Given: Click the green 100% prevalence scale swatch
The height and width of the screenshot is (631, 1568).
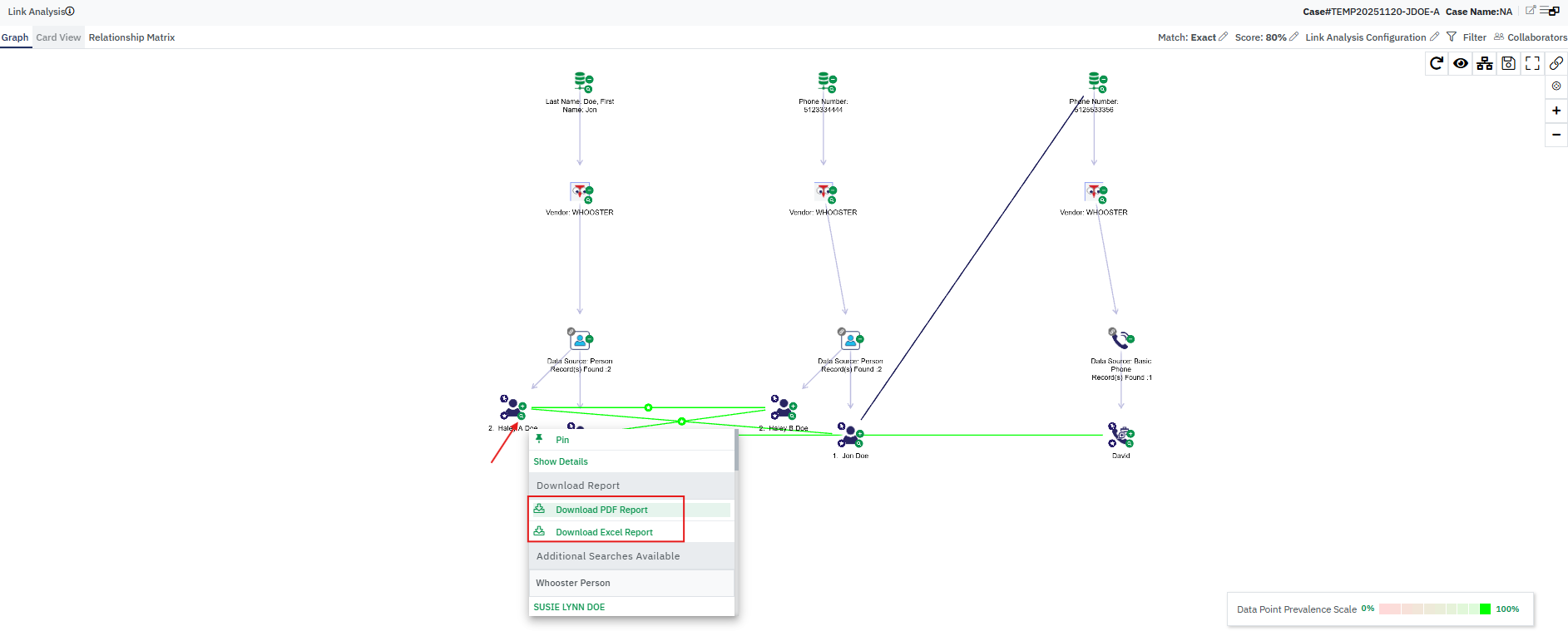Looking at the screenshot, I should (1485, 609).
